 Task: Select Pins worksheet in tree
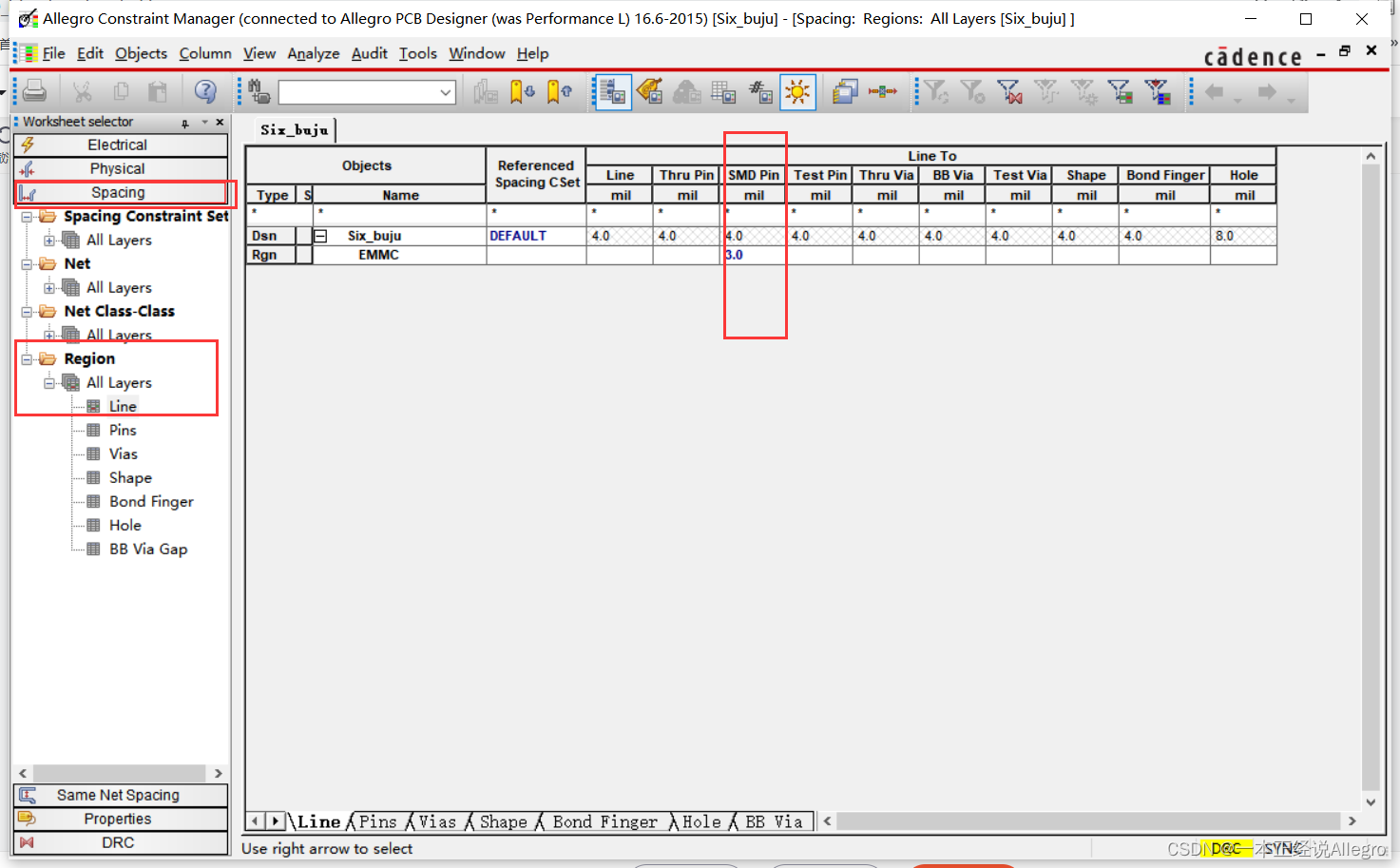click(x=123, y=430)
